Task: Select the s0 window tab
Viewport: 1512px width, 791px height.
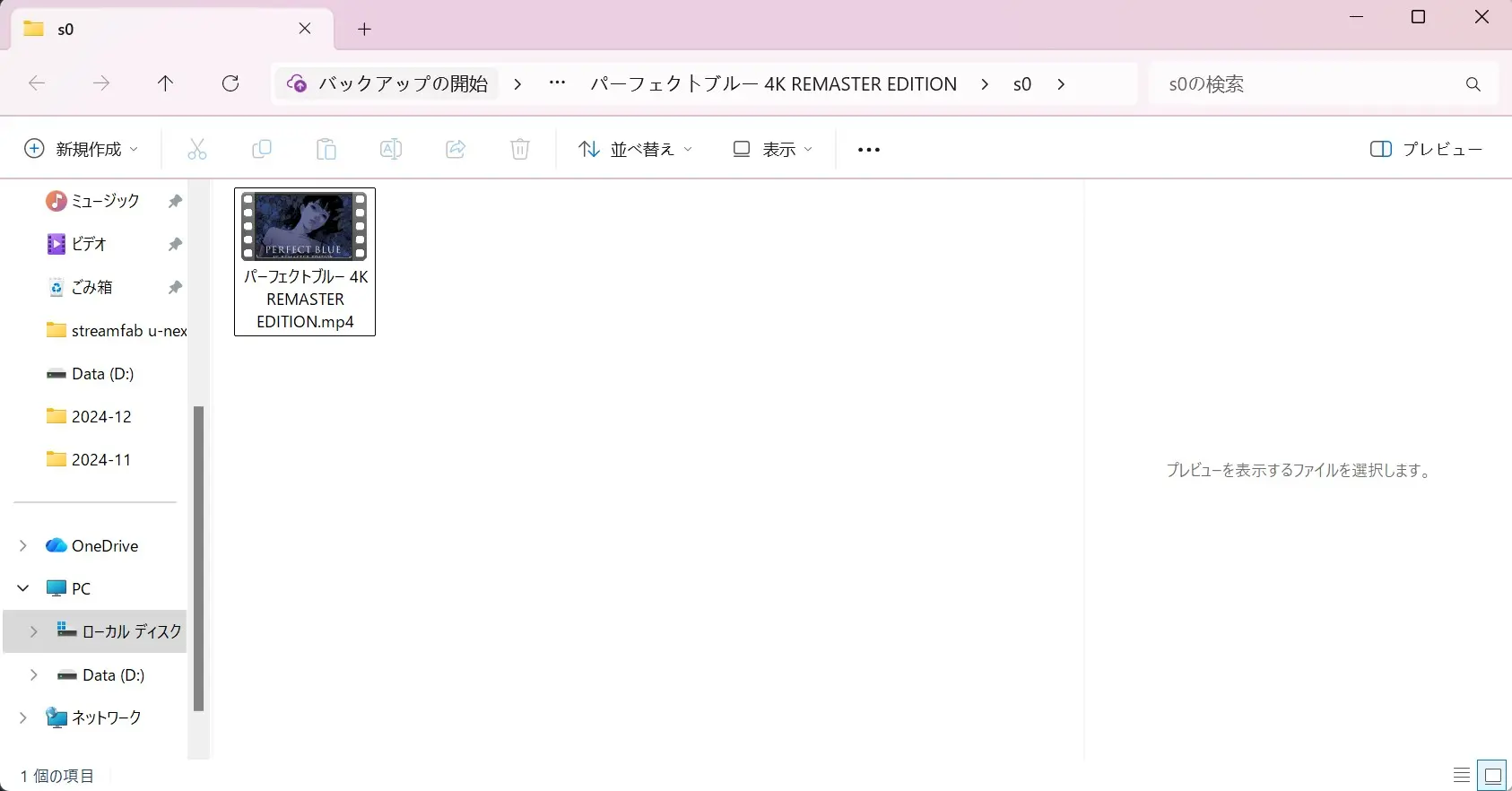Action: [x=170, y=29]
